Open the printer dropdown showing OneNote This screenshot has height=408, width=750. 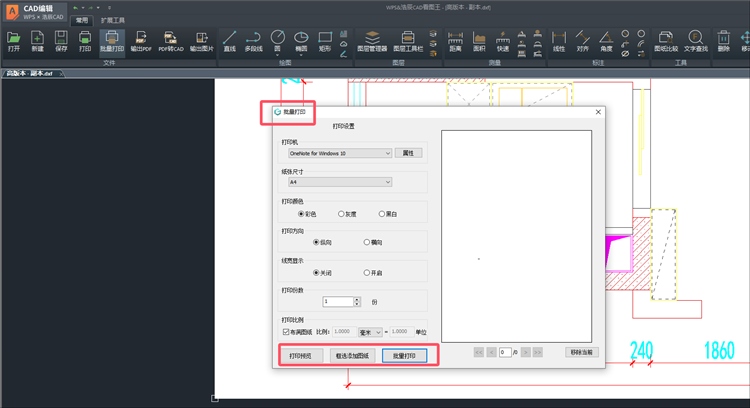coord(339,153)
